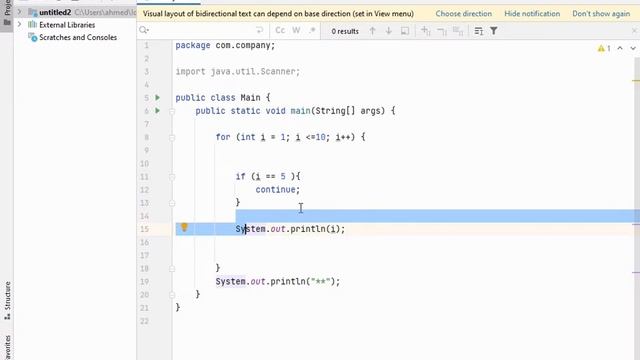
Task: Toggle Match Case (Cc) search option
Action: coord(280,30)
